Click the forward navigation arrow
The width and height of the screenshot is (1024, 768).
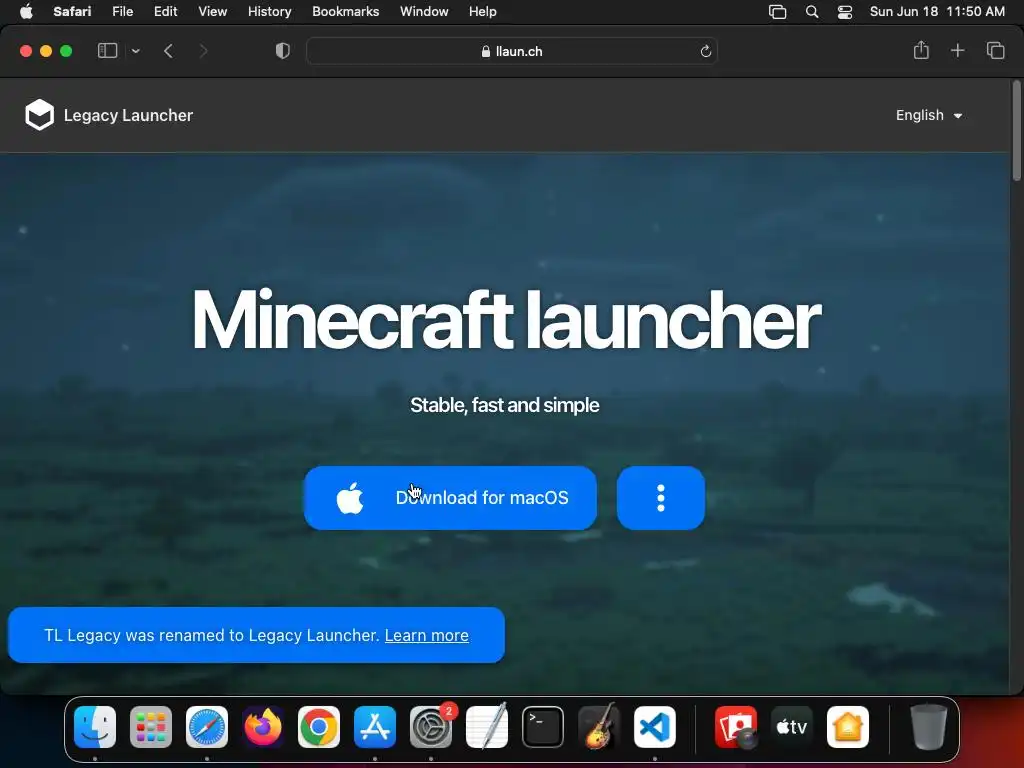203,51
